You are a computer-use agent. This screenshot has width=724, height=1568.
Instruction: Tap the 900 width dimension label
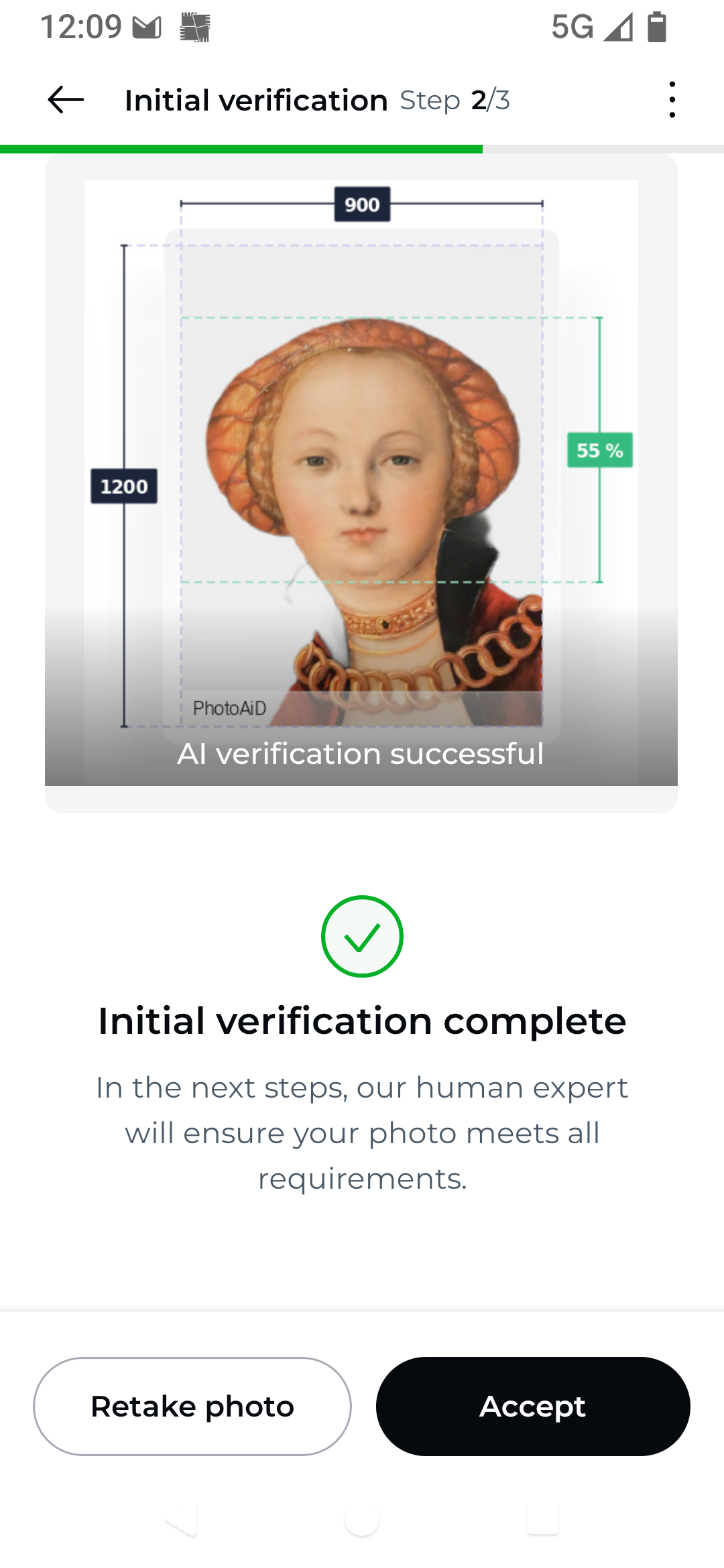click(x=362, y=204)
